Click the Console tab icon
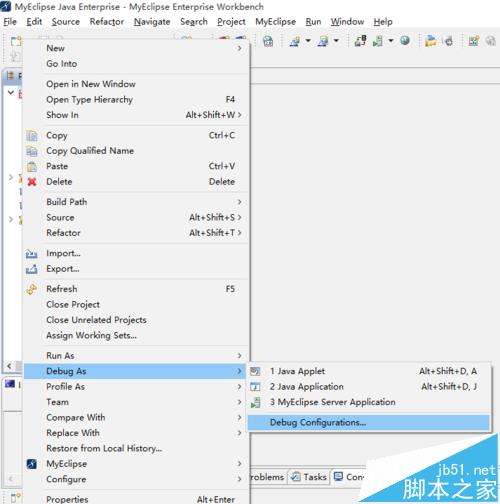Viewport: 500px width, 504px height. tap(338, 477)
